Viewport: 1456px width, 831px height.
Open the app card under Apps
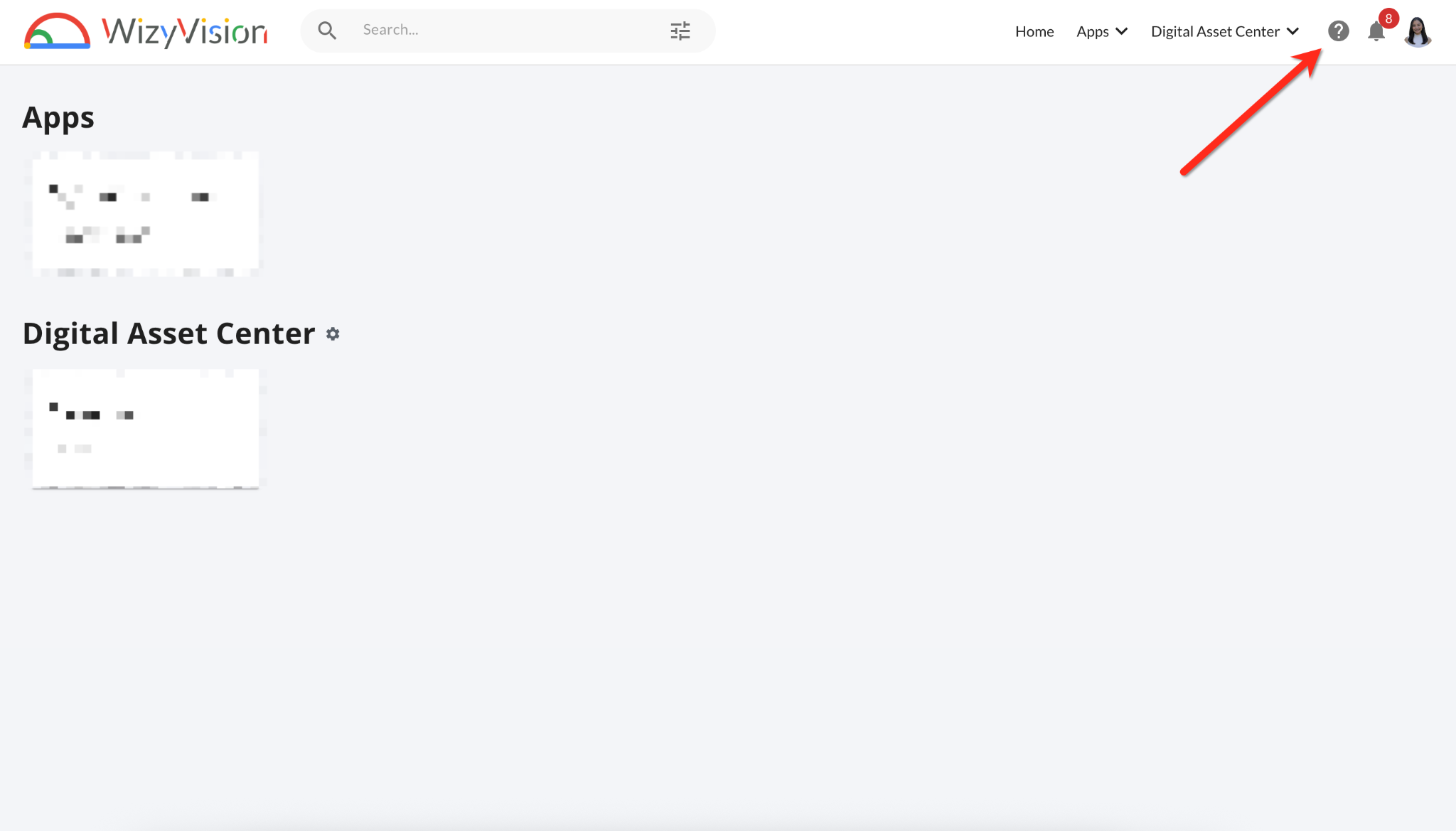point(146,213)
